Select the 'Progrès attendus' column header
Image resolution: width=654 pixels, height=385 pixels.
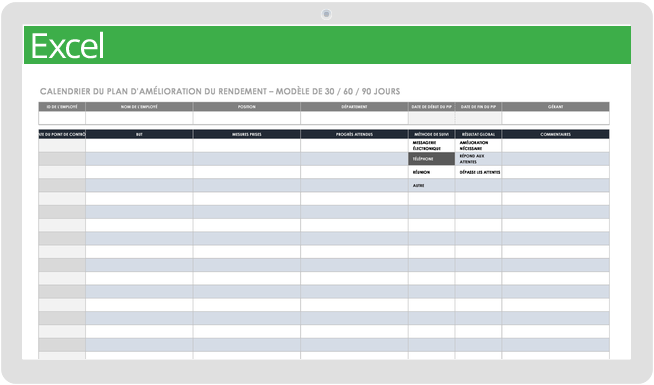(x=354, y=134)
